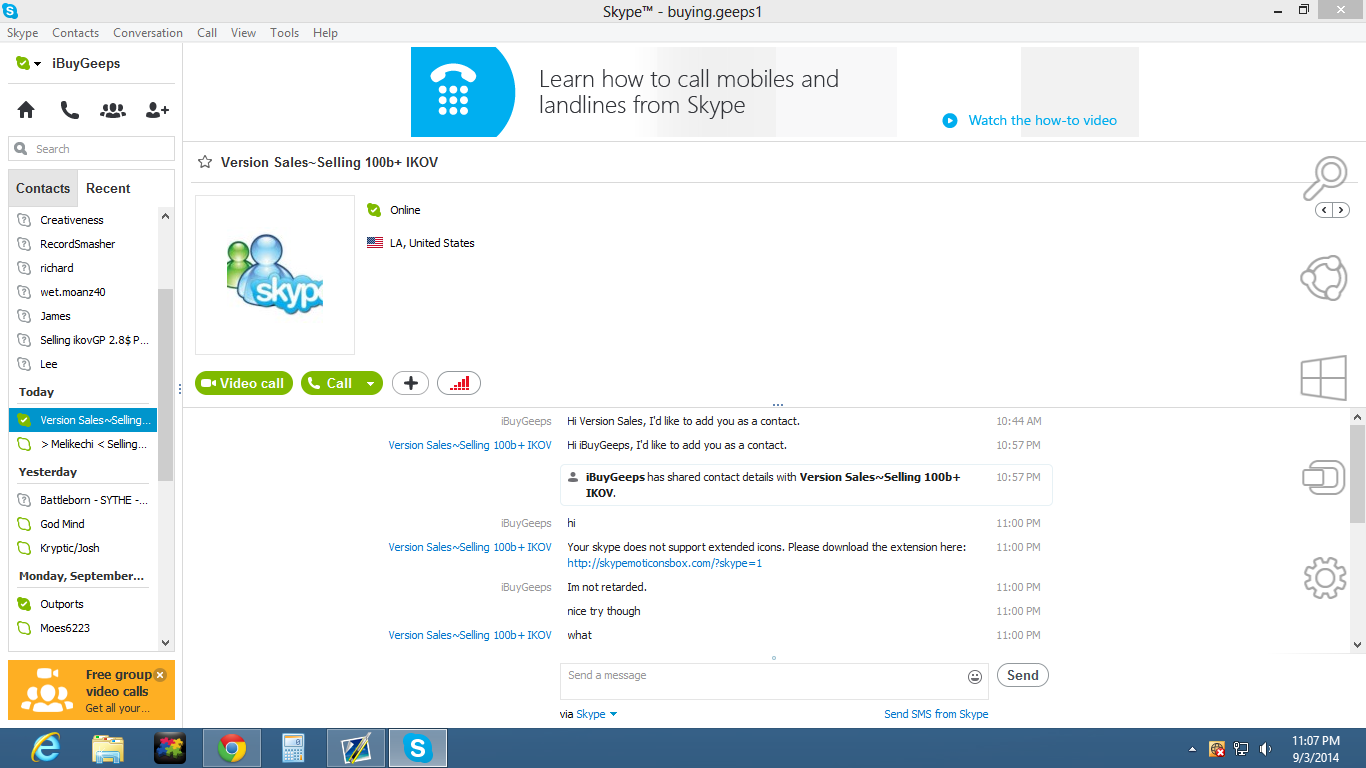Follow the skypemoticonsbox.com link in chat

tap(665, 563)
